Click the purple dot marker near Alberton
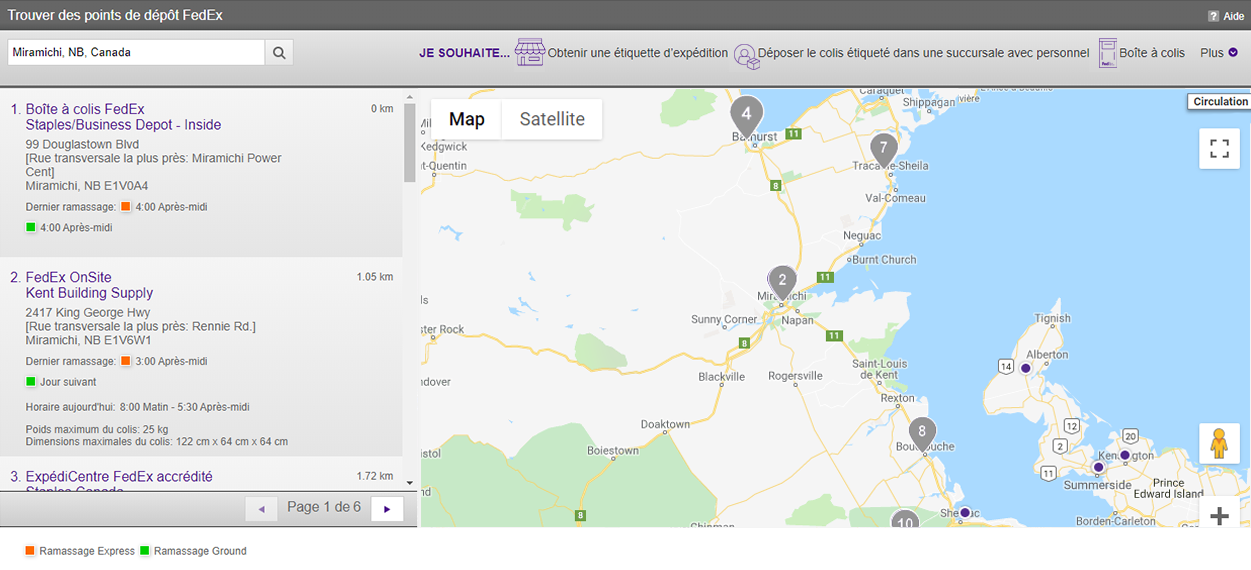The image size is (1251, 570). tap(1025, 368)
